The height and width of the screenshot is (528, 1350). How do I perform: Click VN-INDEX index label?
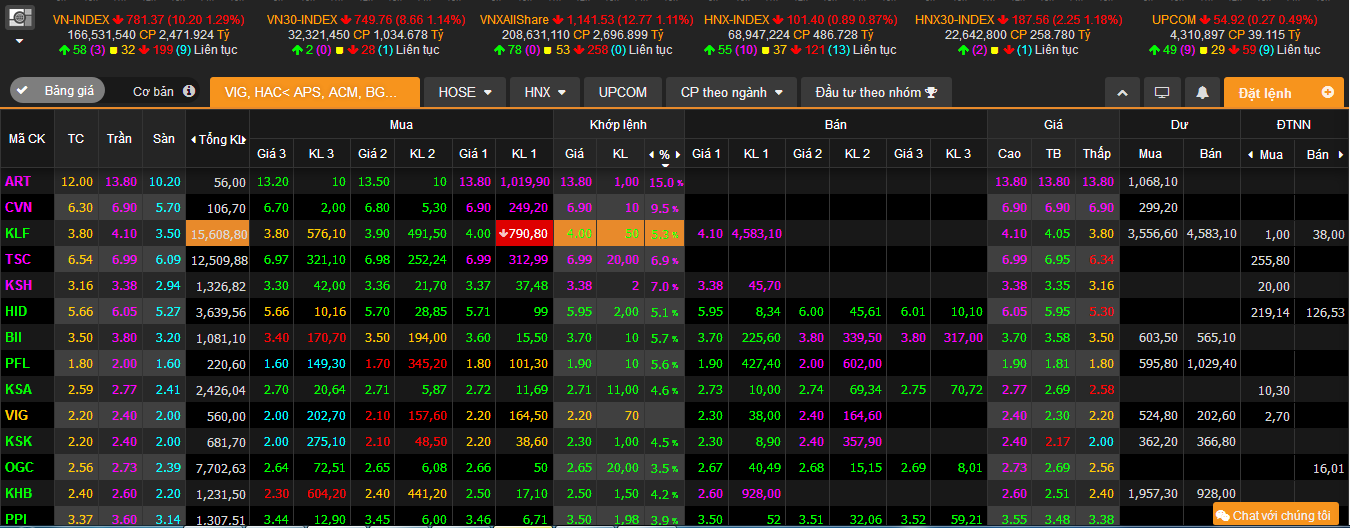(x=81, y=20)
